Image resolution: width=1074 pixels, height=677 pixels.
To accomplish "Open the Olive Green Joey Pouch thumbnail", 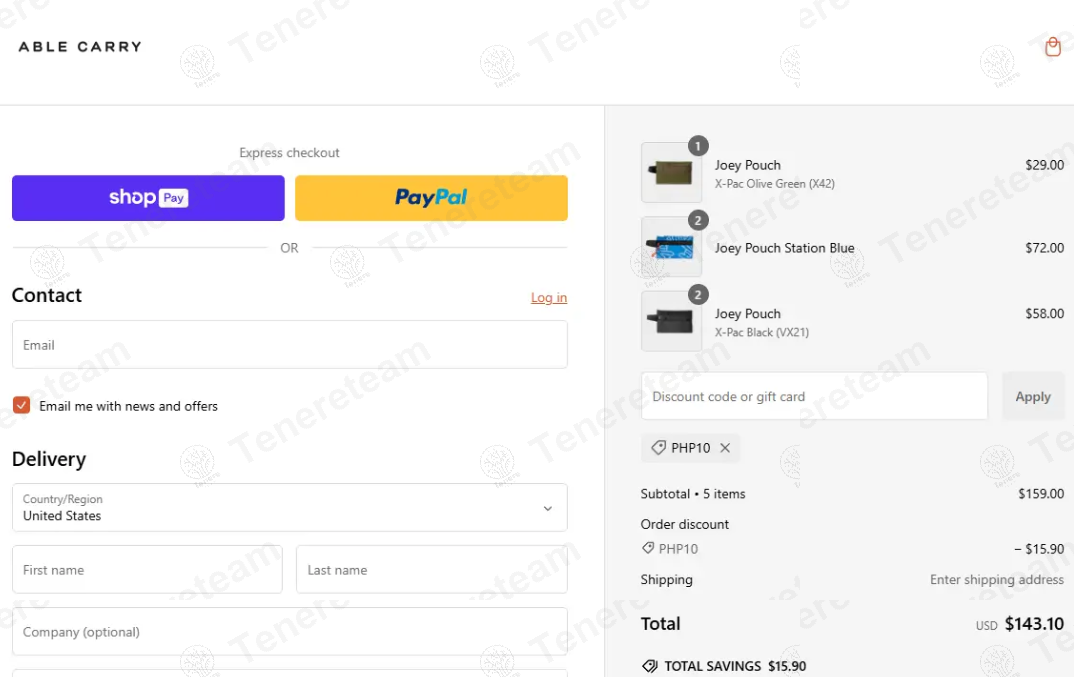I will coord(671,173).
